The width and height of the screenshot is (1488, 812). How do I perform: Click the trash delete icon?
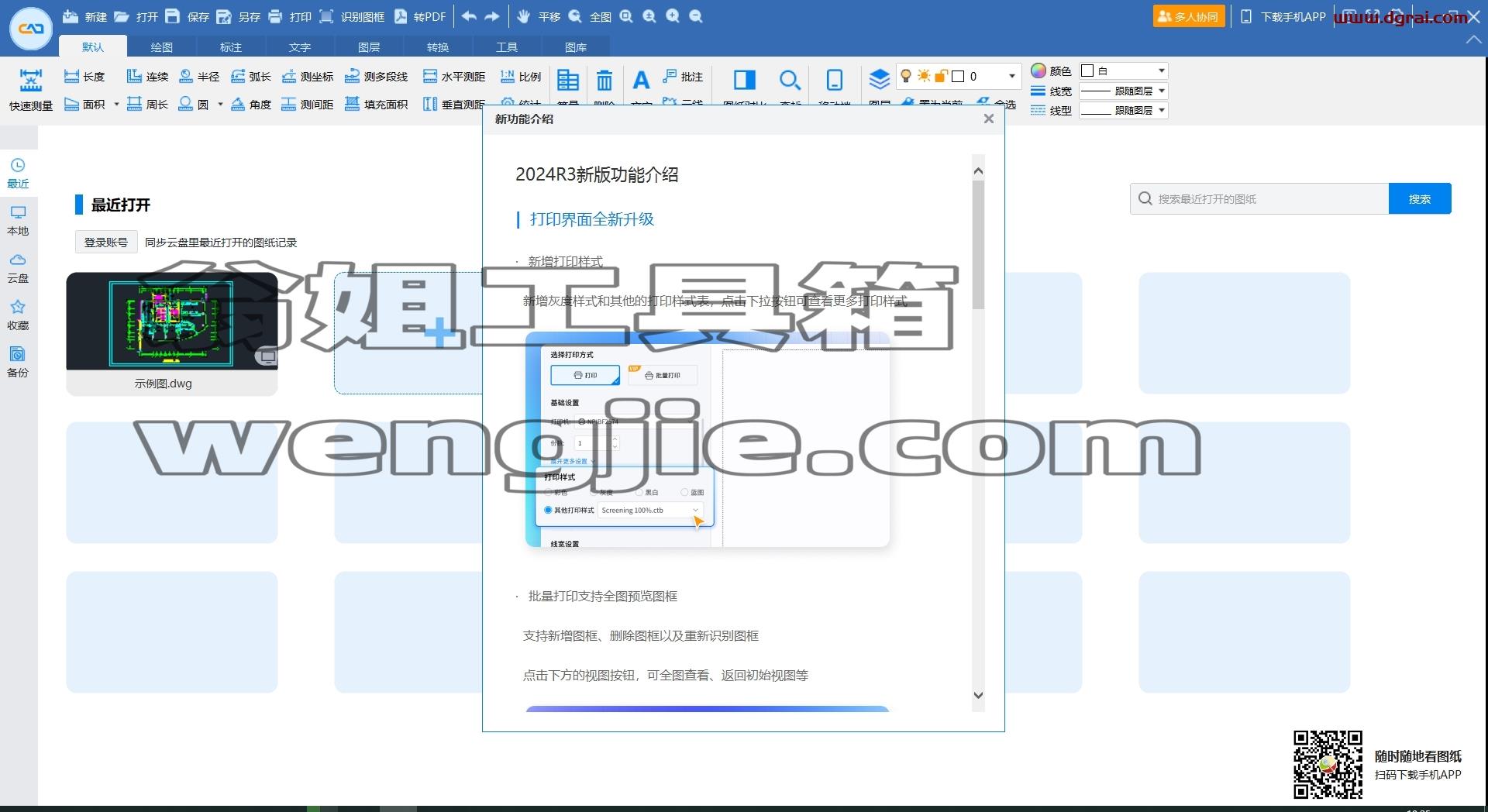[604, 80]
